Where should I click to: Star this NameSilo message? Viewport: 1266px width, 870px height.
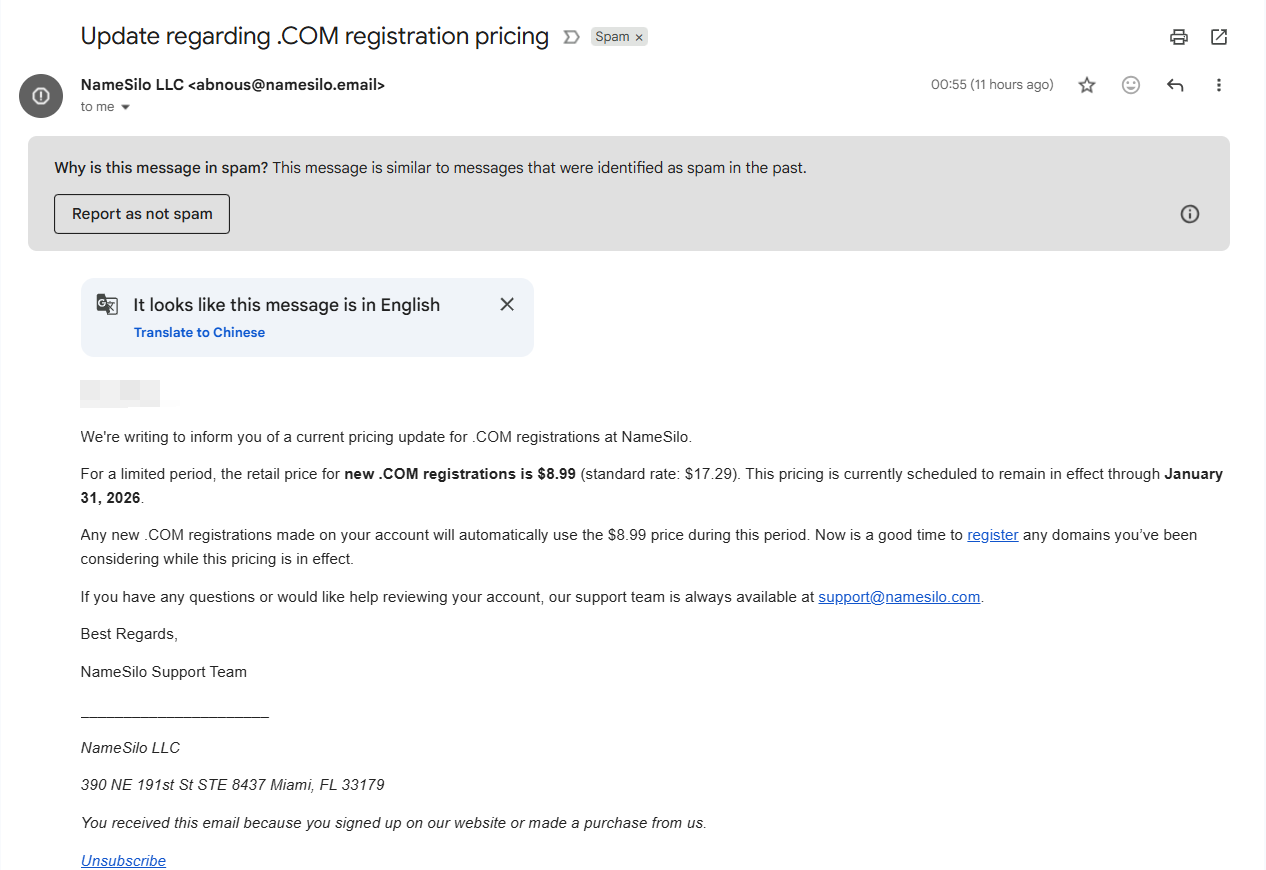(x=1087, y=85)
